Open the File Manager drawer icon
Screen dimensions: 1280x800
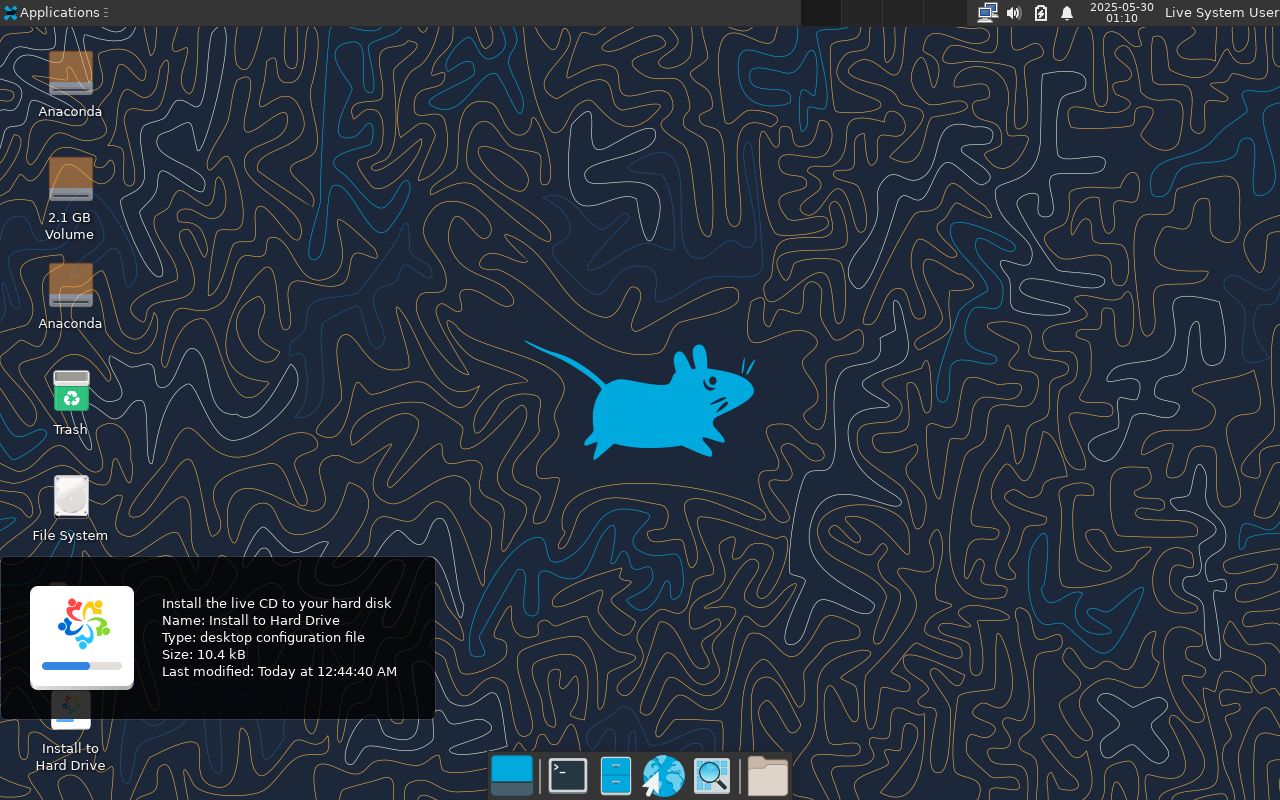[x=616, y=776]
